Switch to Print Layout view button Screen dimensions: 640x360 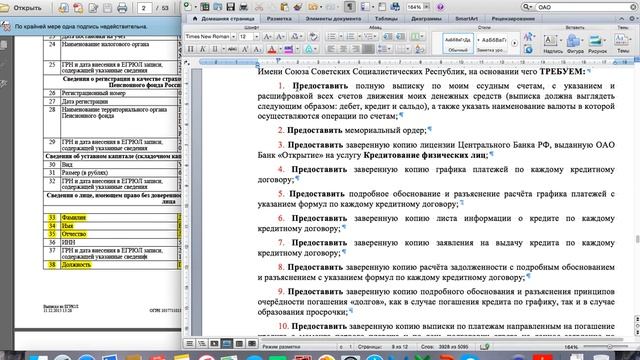[227, 344]
